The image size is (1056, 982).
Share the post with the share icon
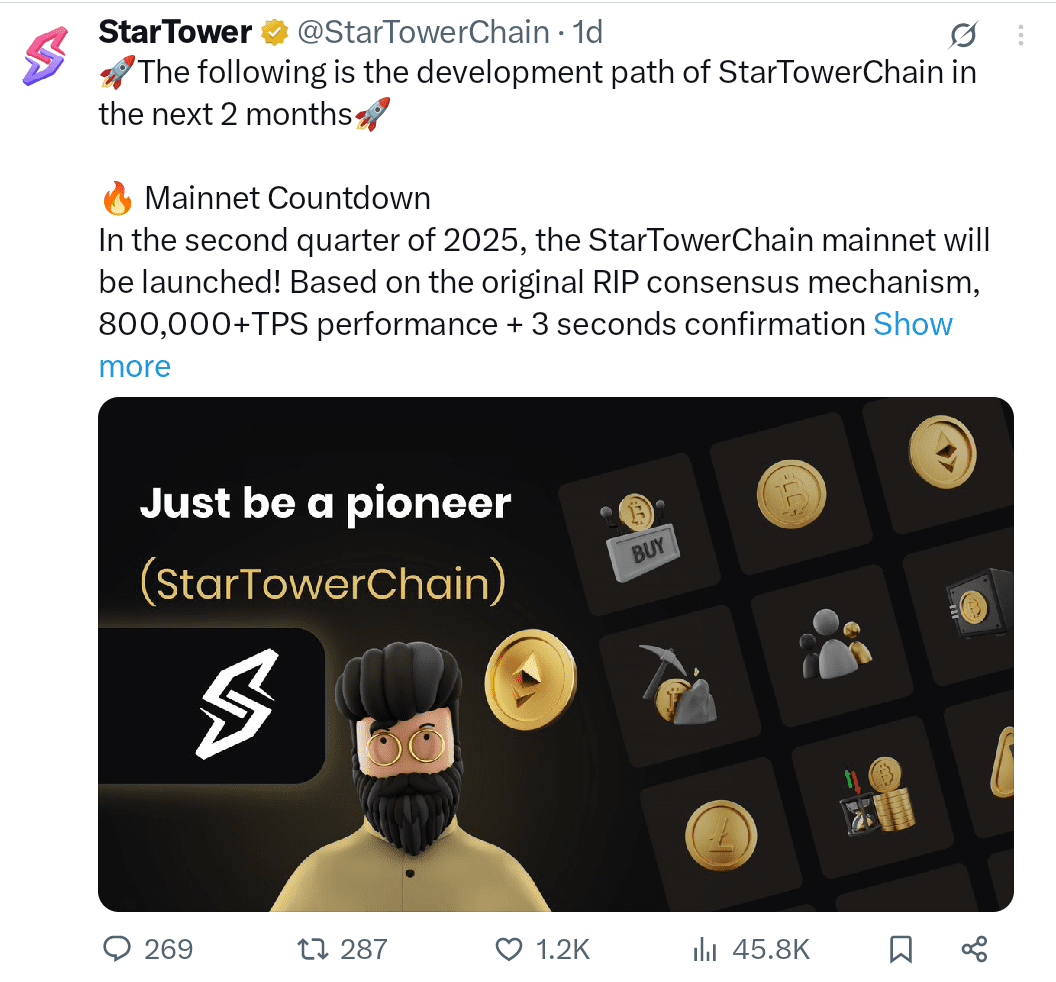click(x=972, y=949)
